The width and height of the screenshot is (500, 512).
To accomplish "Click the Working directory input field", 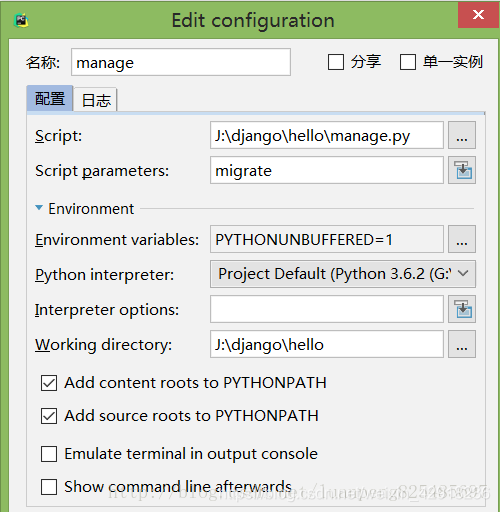I will point(327,344).
